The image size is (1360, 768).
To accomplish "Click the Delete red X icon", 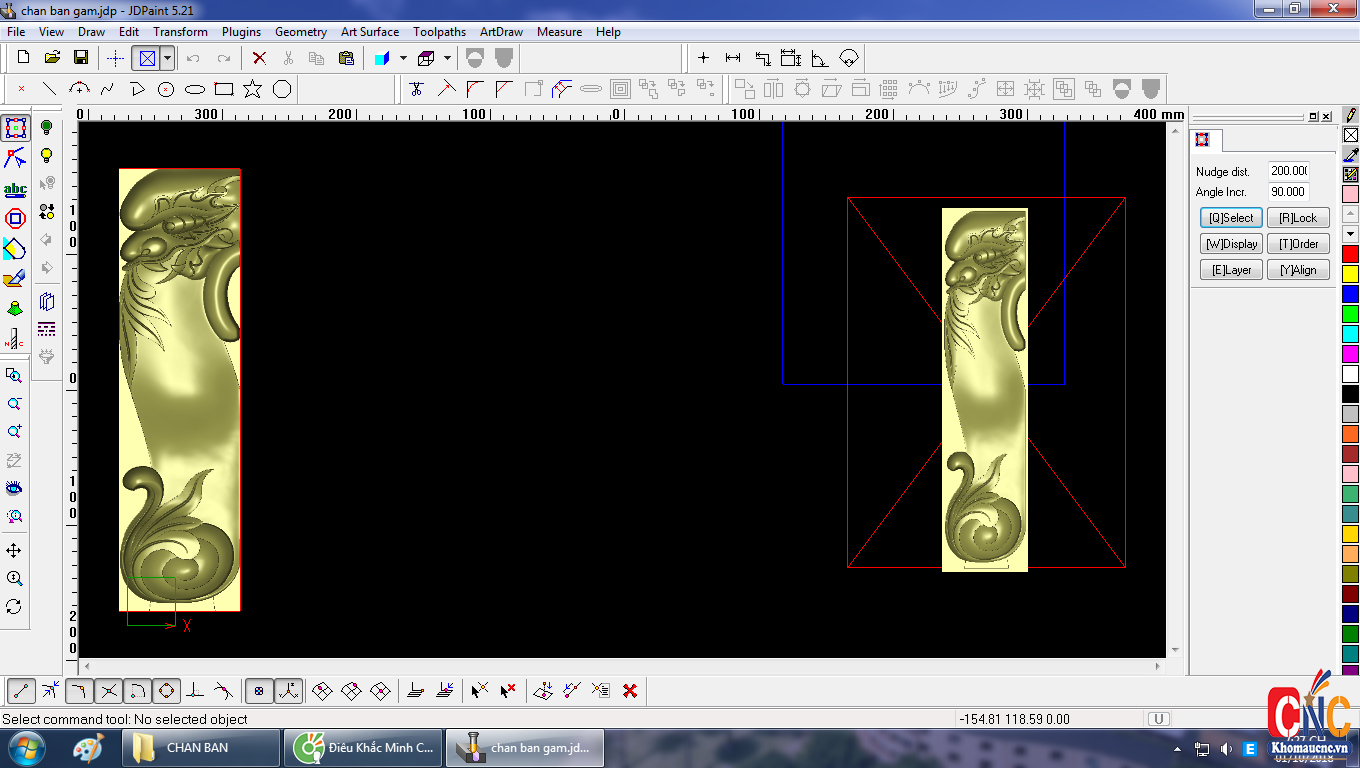I will click(259, 58).
